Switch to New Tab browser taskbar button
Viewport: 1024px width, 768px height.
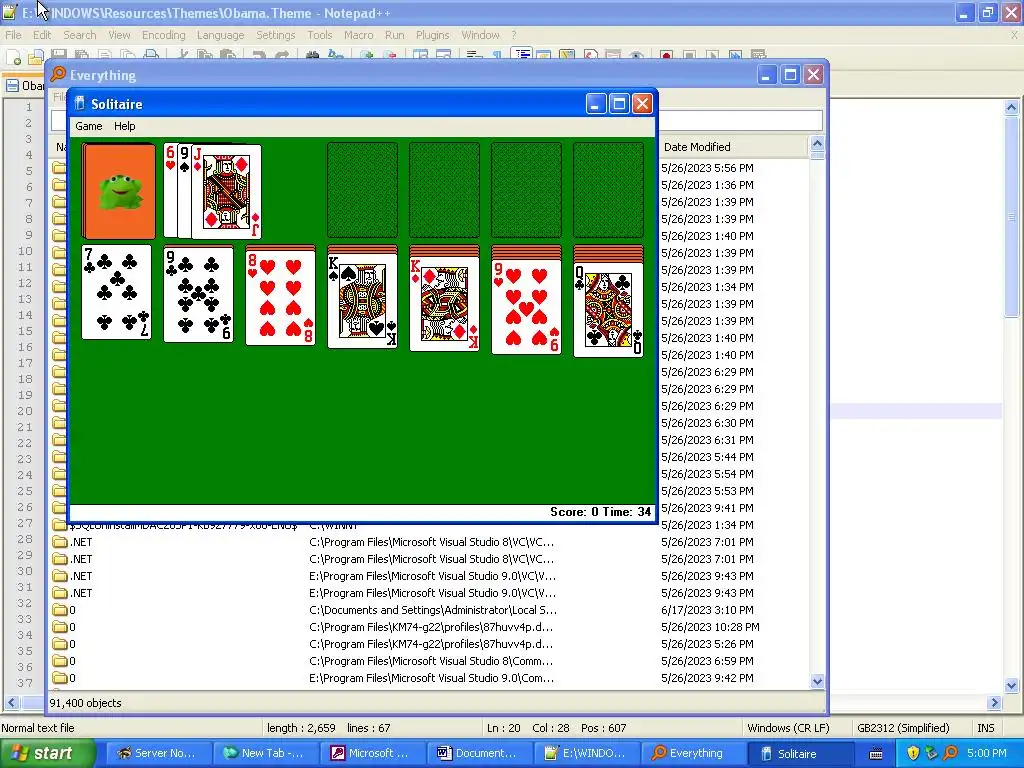[x=266, y=754]
